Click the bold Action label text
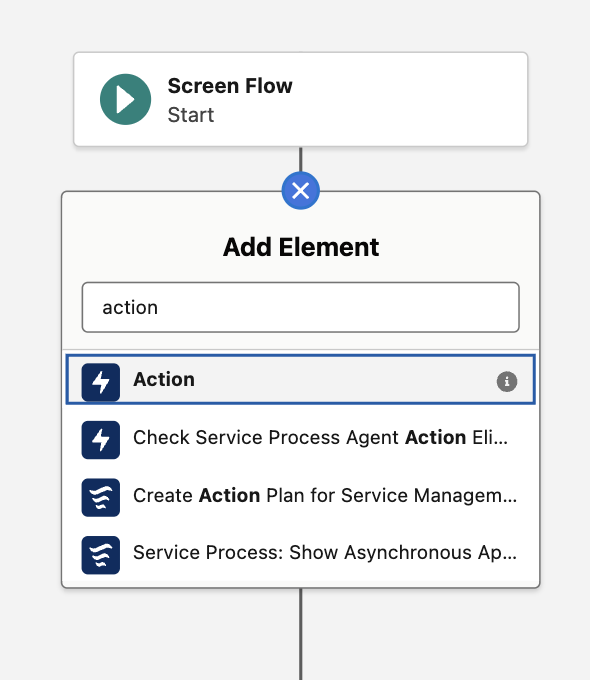This screenshot has height=680, width=590. coord(164,379)
